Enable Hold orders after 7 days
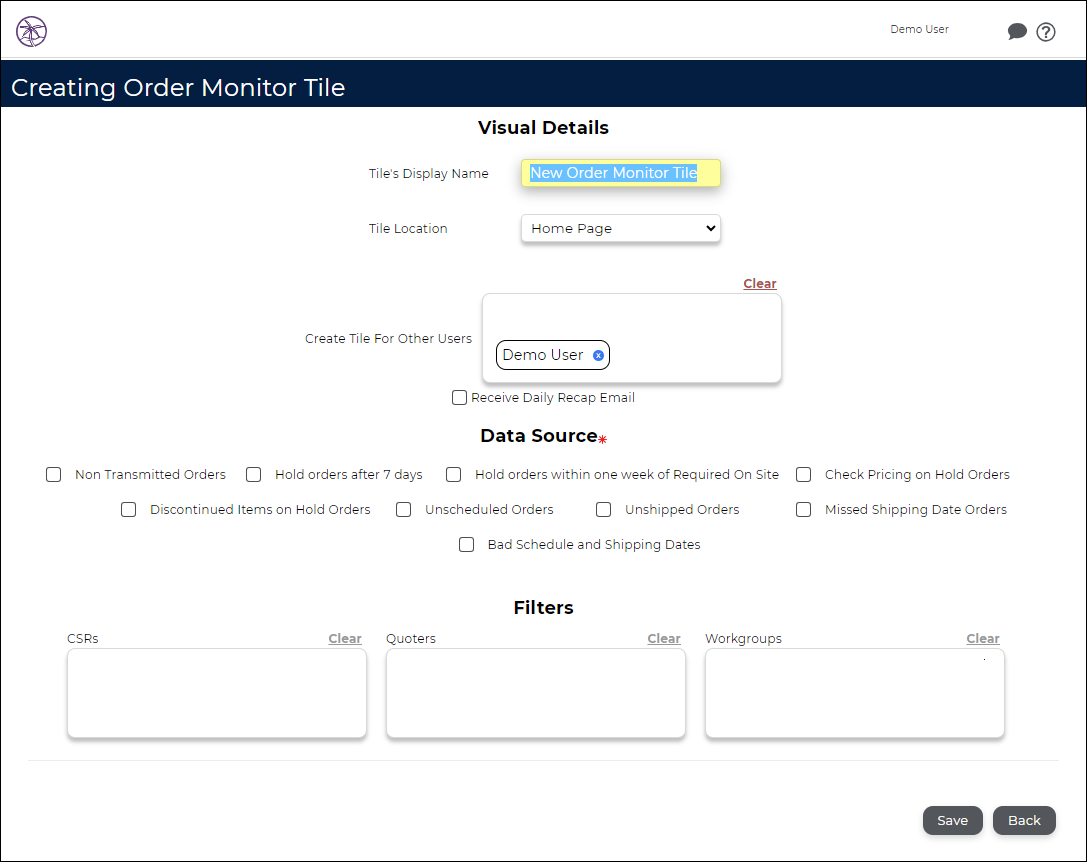Image resolution: width=1087 pixels, height=862 pixels. pyautogui.click(x=253, y=474)
